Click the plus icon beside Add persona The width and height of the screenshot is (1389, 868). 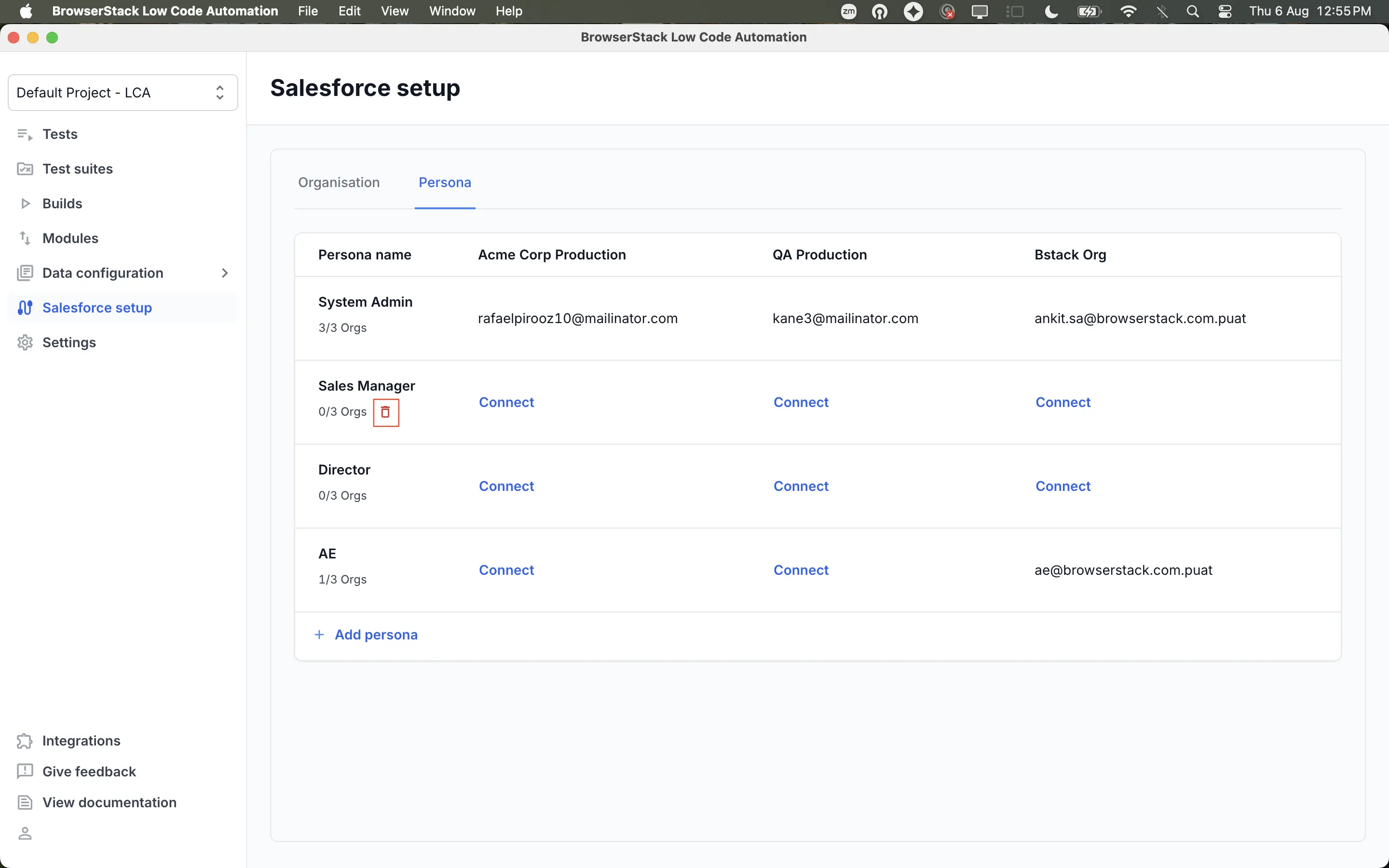coord(319,634)
